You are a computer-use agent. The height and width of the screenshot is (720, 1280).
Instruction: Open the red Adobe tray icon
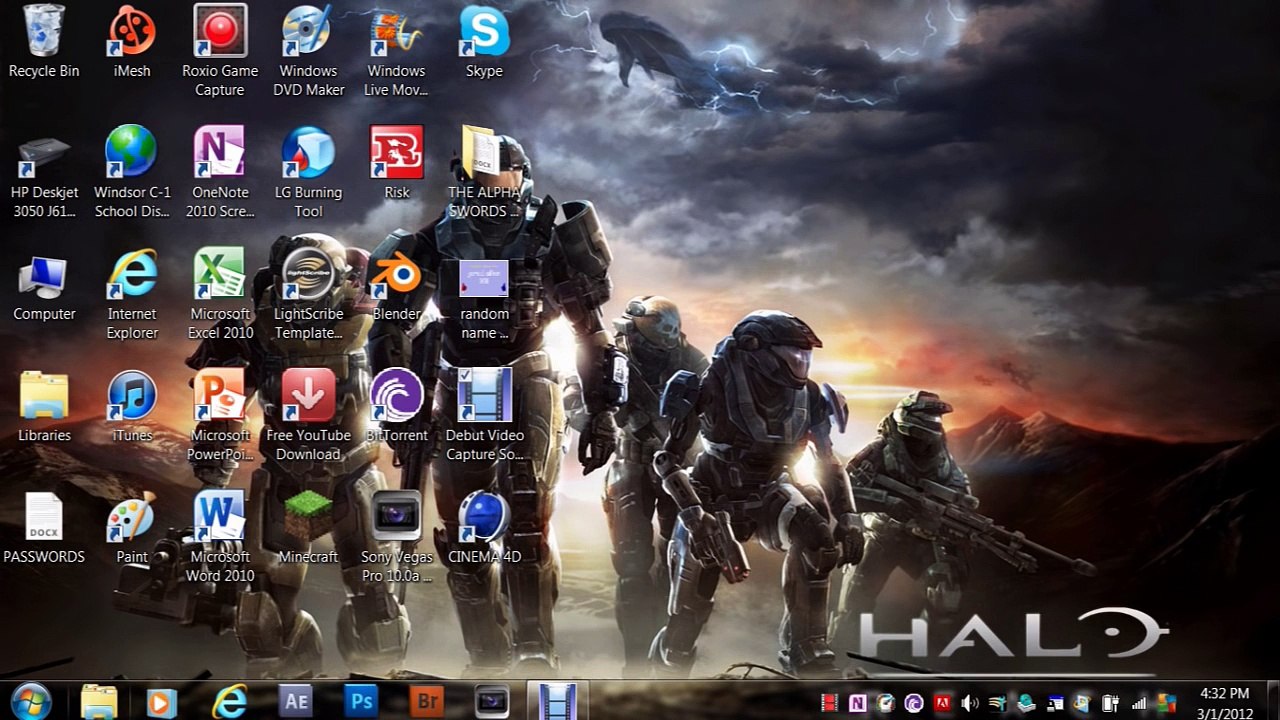point(942,703)
